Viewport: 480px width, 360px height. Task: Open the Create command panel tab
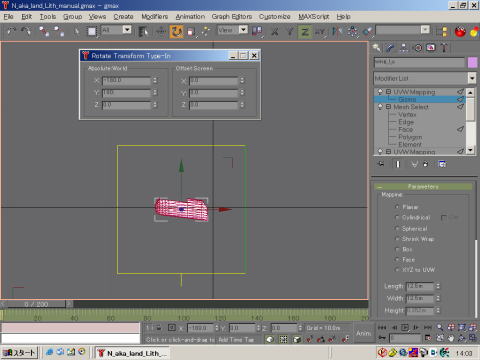(377, 48)
